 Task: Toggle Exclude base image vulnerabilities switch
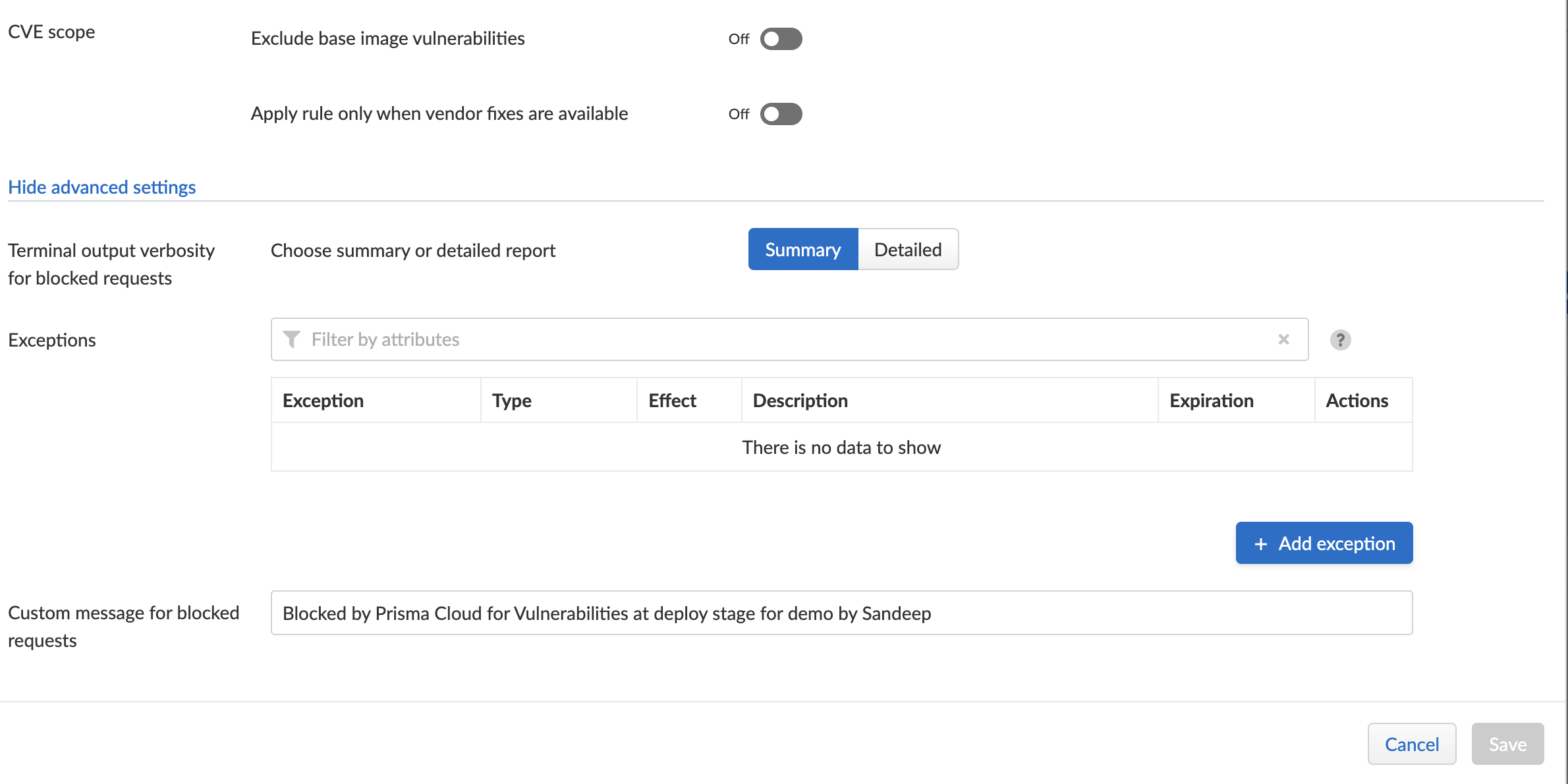coord(781,39)
